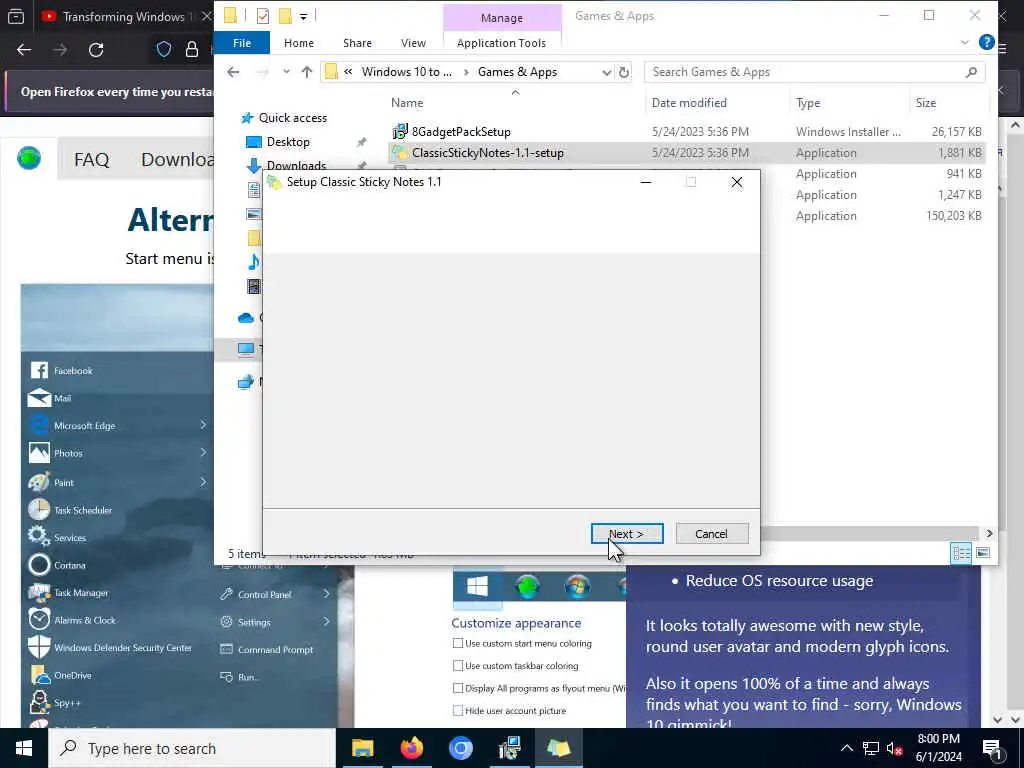Open recent locations dropdown in Explorer

click(286, 72)
